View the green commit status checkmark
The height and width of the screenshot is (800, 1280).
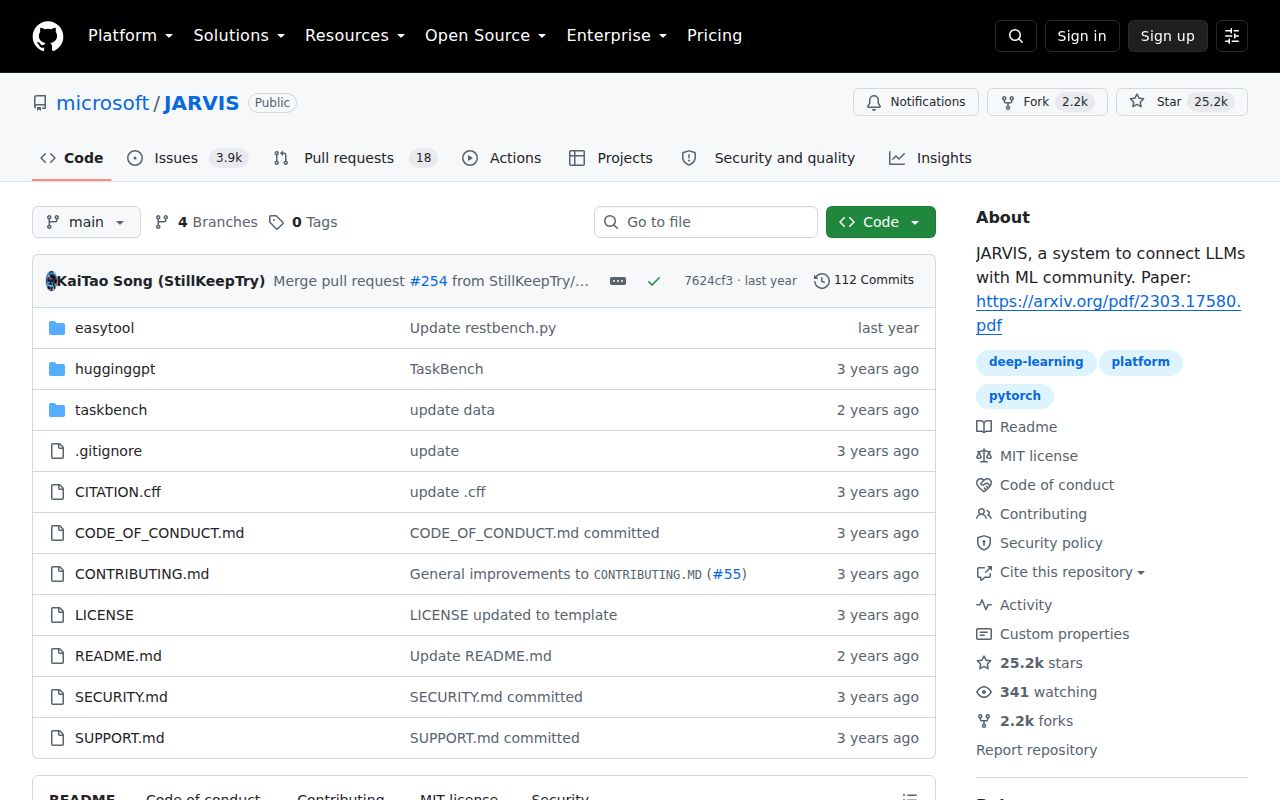(654, 281)
